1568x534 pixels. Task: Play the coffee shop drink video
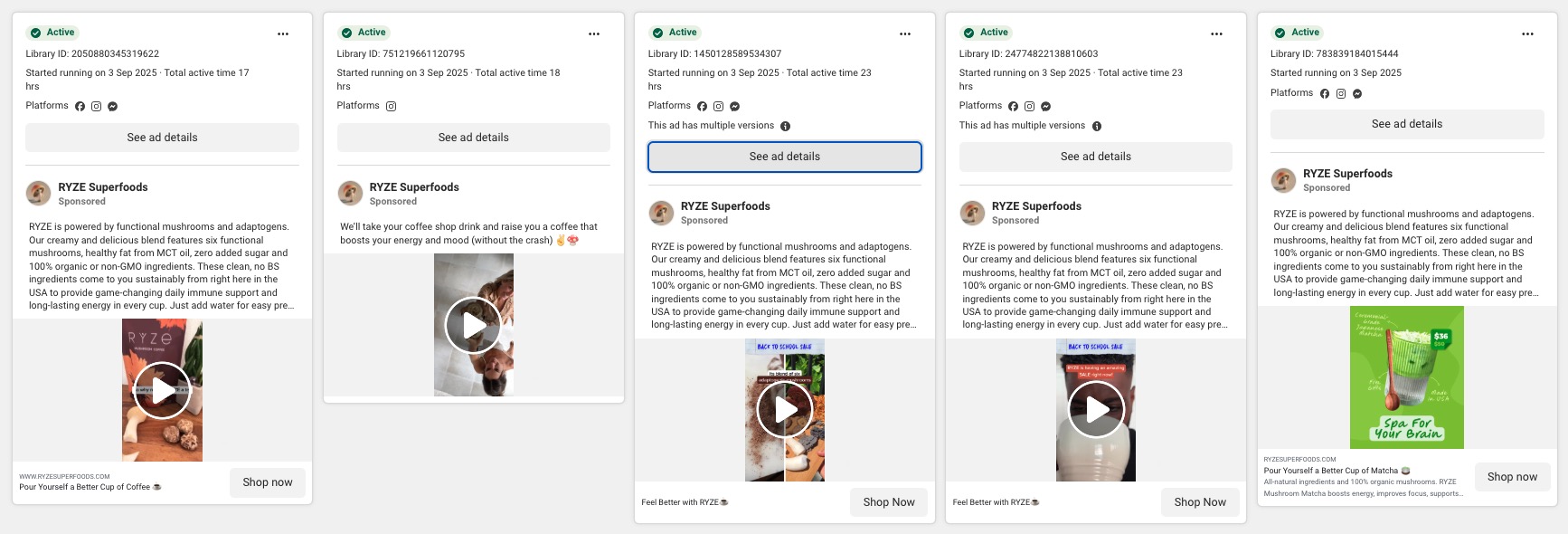[x=473, y=325]
